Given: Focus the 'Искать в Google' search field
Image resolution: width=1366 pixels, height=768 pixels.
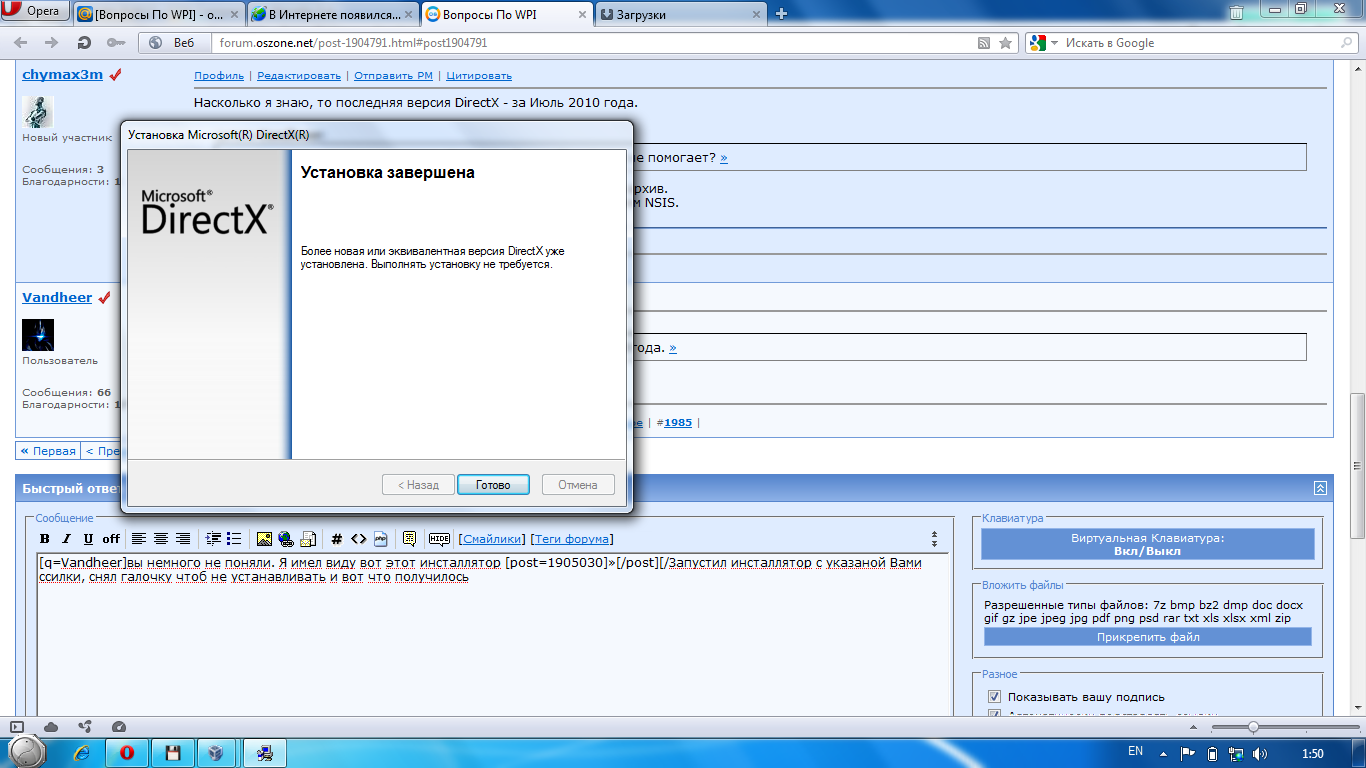Looking at the screenshot, I should pyautogui.click(x=1198, y=43).
